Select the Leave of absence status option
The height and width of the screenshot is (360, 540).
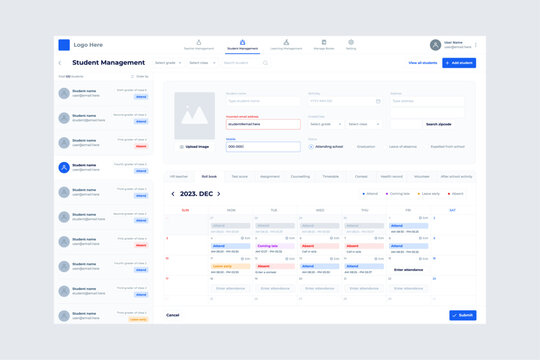pyautogui.click(x=403, y=147)
